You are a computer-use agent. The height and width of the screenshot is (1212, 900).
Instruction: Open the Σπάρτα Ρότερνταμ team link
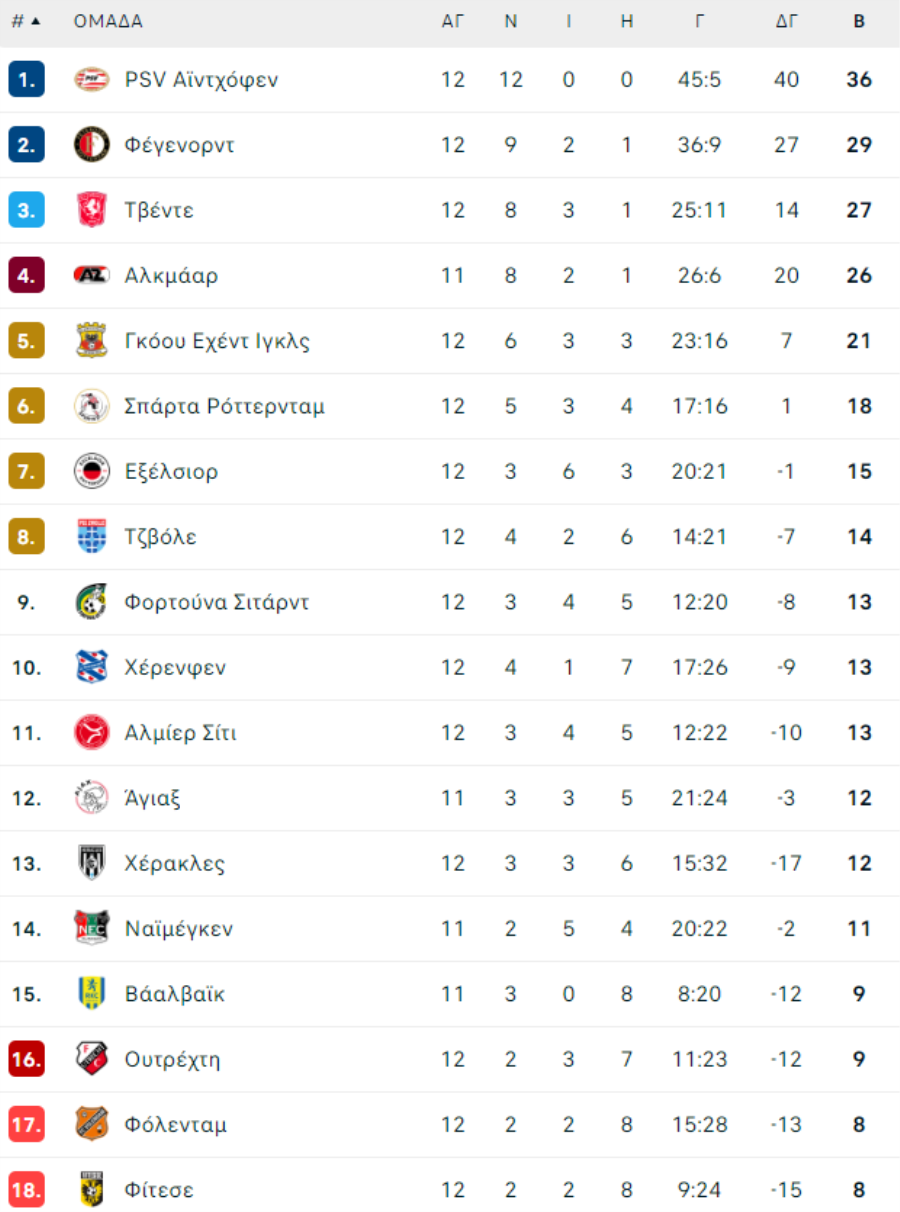224,406
